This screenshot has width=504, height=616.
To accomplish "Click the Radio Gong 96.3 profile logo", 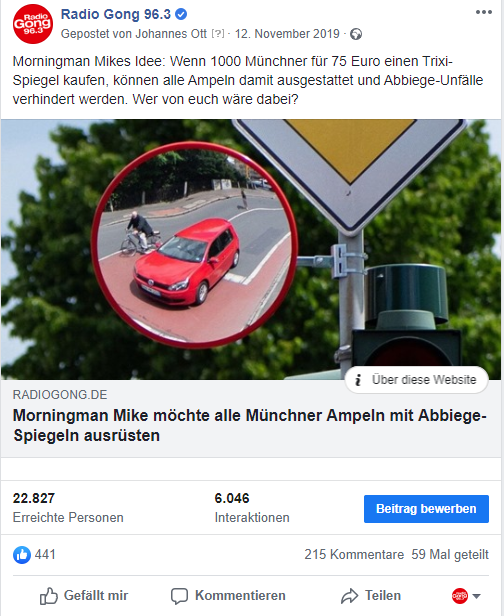I will tap(33, 24).
